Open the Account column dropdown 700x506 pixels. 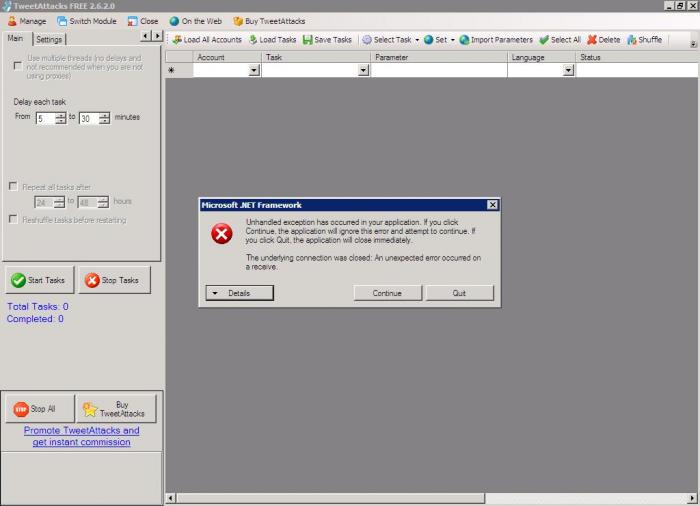pos(254,70)
